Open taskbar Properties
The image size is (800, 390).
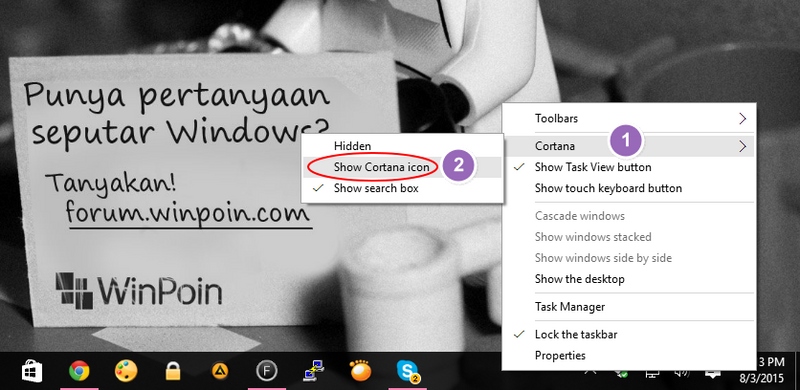tap(629, 355)
